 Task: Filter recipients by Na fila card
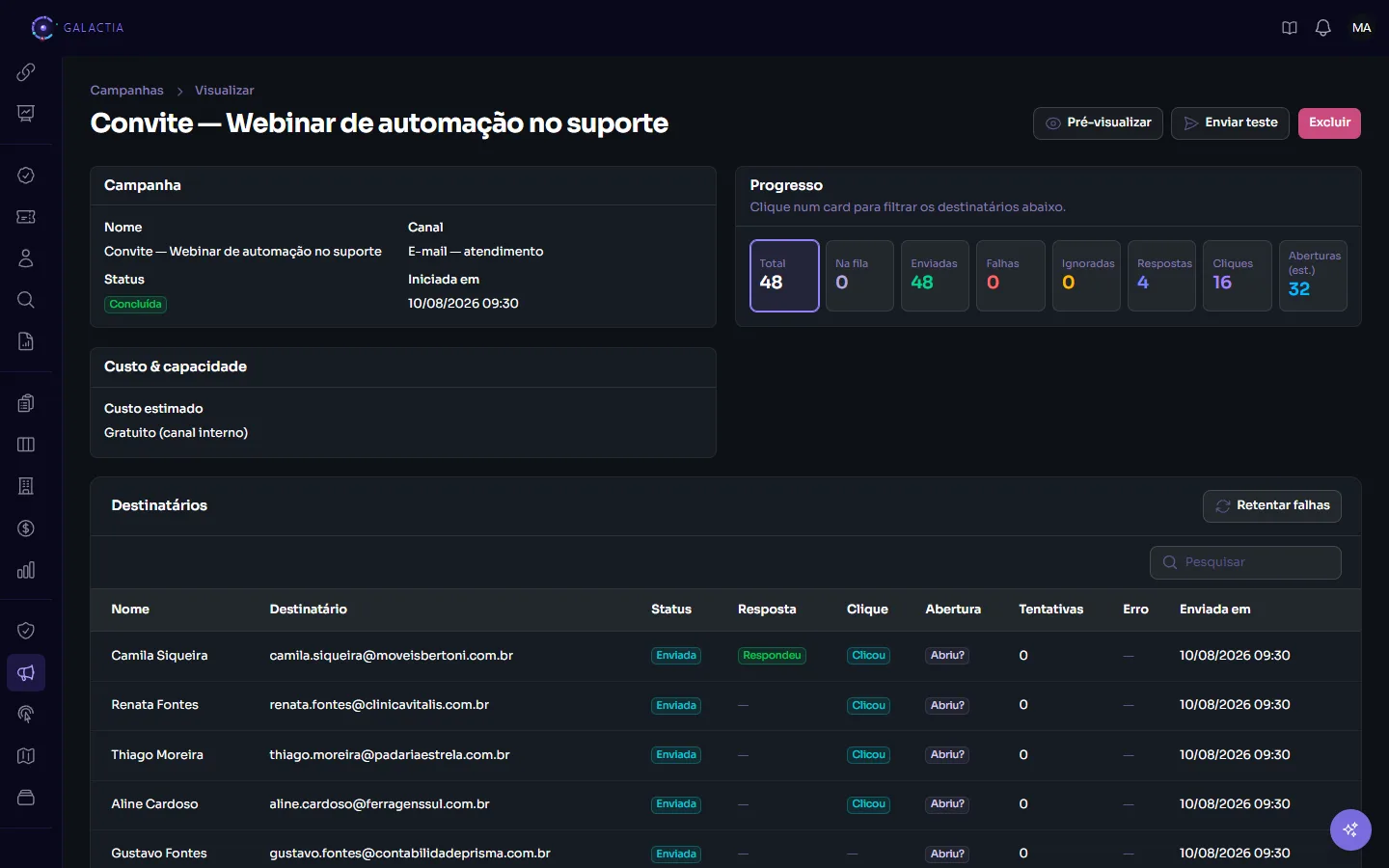tap(859, 276)
